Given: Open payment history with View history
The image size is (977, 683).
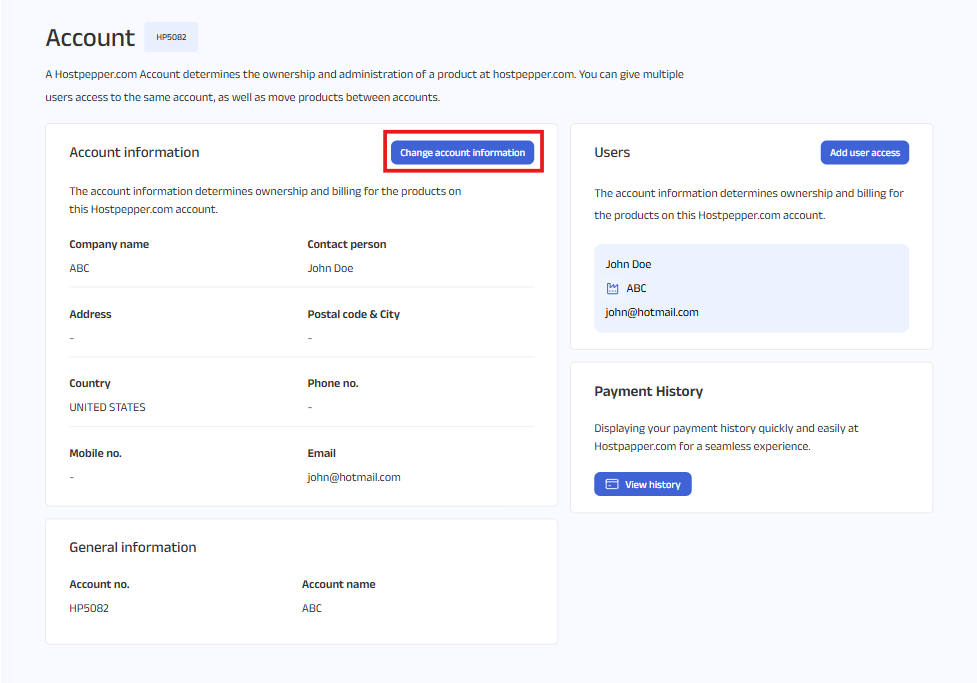Looking at the screenshot, I should pyautogui.click(x=642, y=484).
